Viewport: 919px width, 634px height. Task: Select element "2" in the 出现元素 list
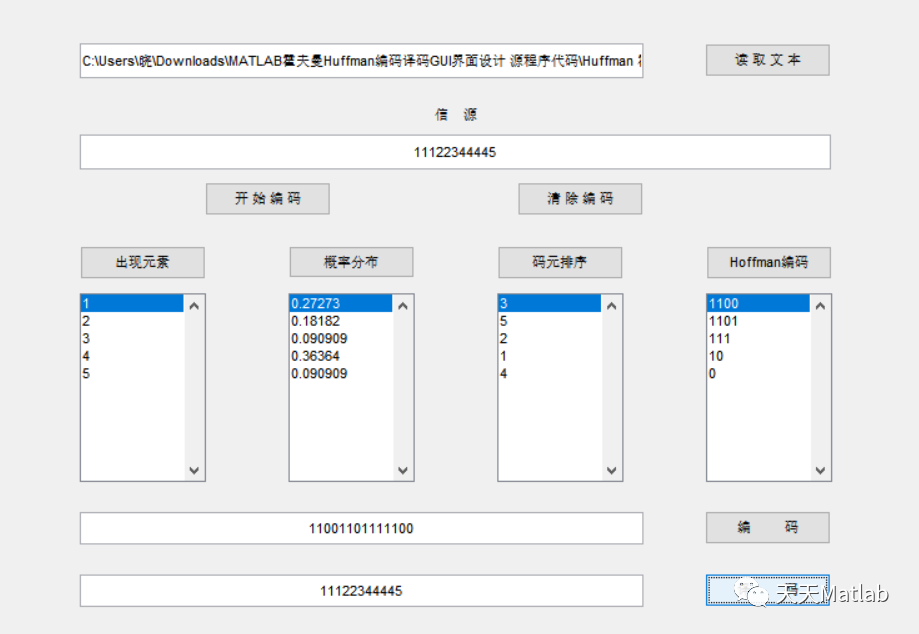[130, 320]
